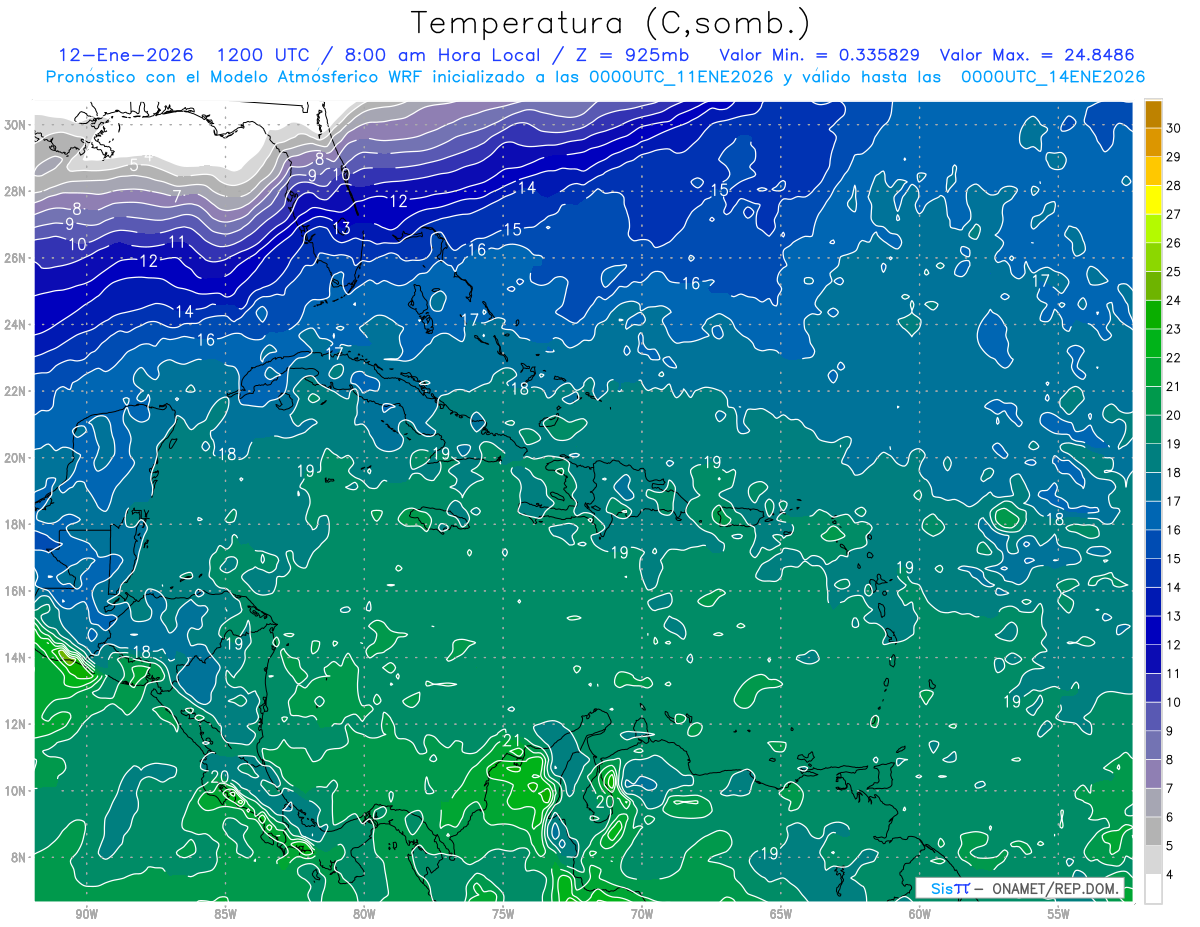
Task: Click the '16N' latitude axis label
Action: click(14, 591)
